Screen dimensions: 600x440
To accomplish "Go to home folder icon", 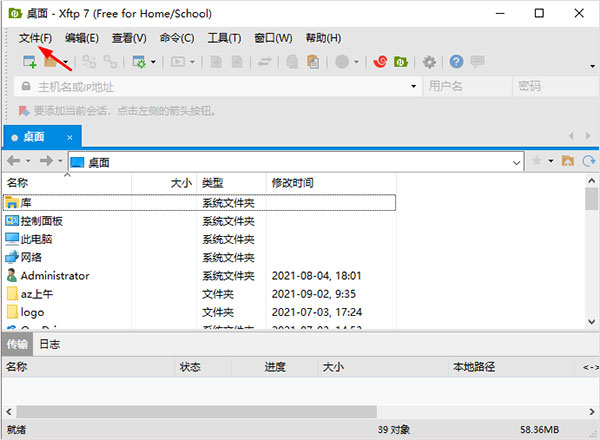I will pyautogui.click(x=567, y=161).
